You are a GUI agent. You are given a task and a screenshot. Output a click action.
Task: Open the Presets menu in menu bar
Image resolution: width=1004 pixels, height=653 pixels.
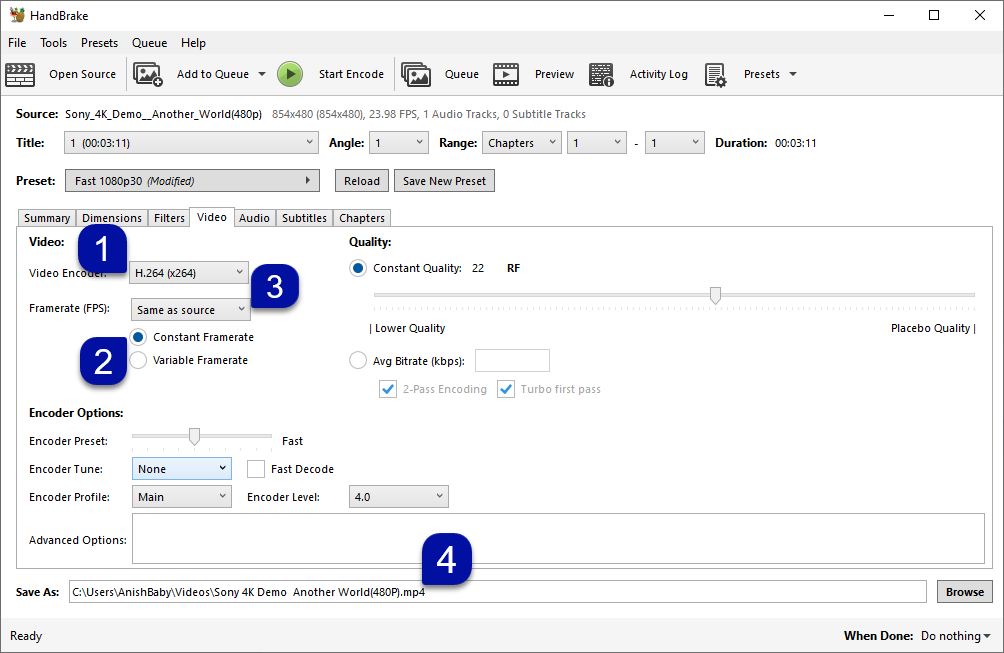(99, 43)
